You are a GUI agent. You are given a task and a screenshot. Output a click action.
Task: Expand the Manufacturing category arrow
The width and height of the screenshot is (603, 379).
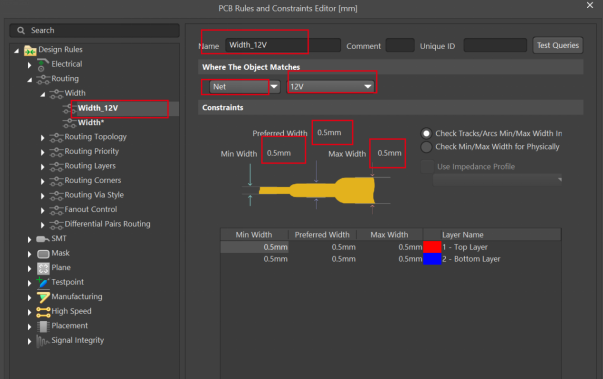pyautogui.click(x=30, y=298)
